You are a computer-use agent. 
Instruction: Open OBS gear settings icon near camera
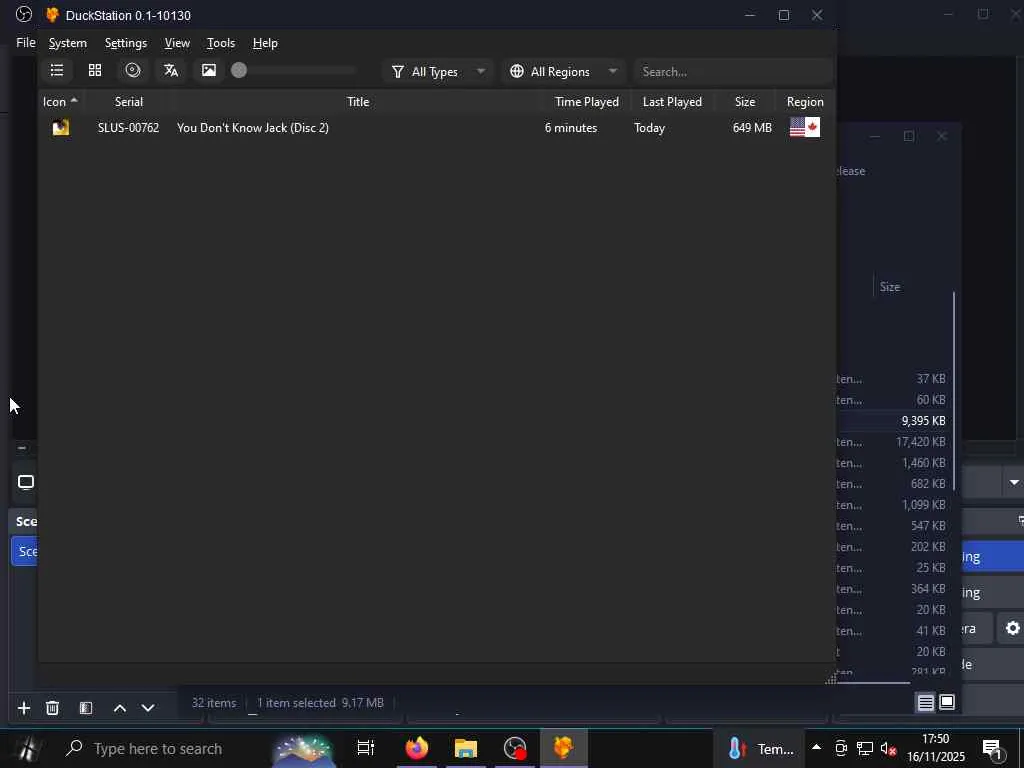click(1012, 628)
